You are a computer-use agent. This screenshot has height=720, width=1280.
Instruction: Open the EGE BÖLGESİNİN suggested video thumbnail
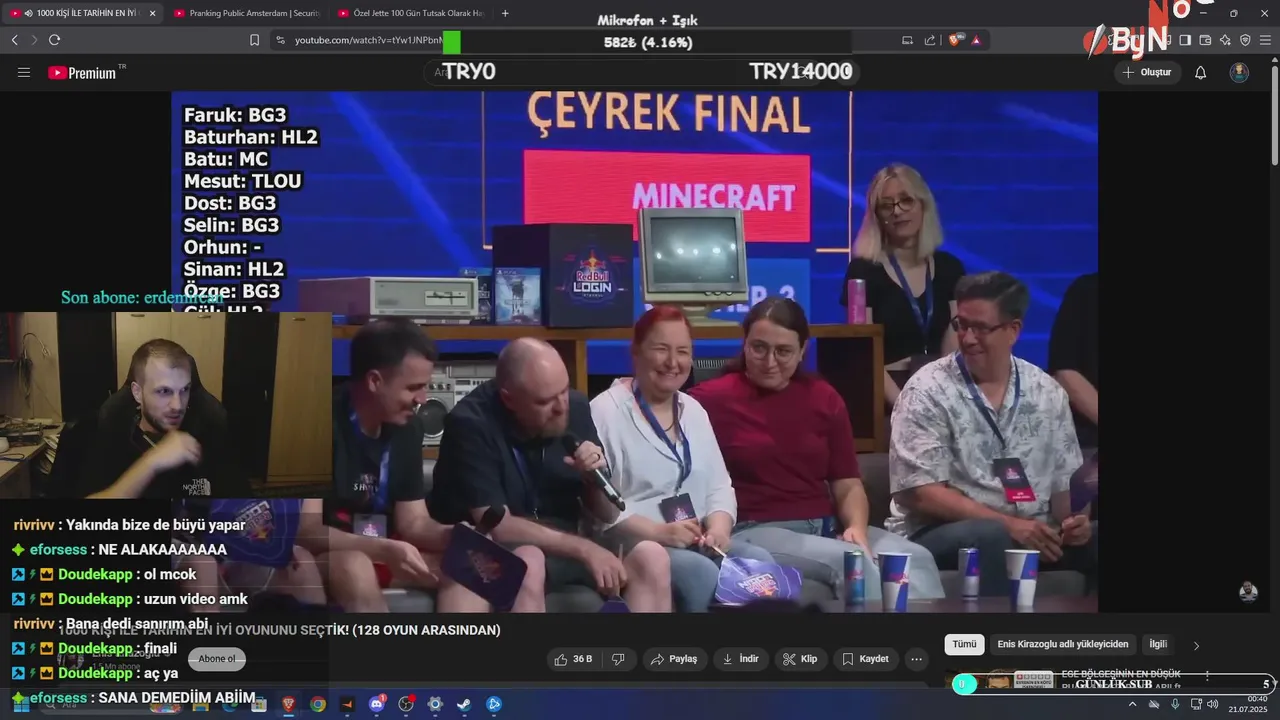coord(1000,680)
